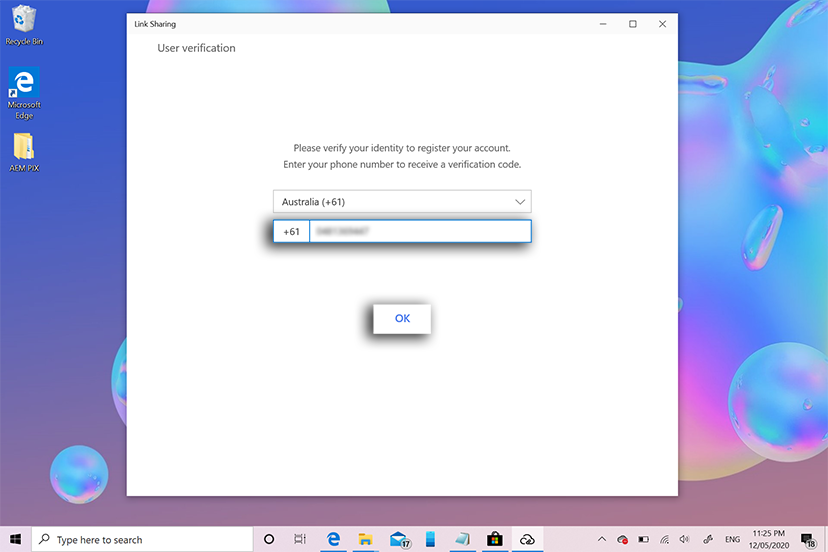This screenshot has height=552, width=828.
Task: Launch Edge from the taskbar
Action: 333,539
